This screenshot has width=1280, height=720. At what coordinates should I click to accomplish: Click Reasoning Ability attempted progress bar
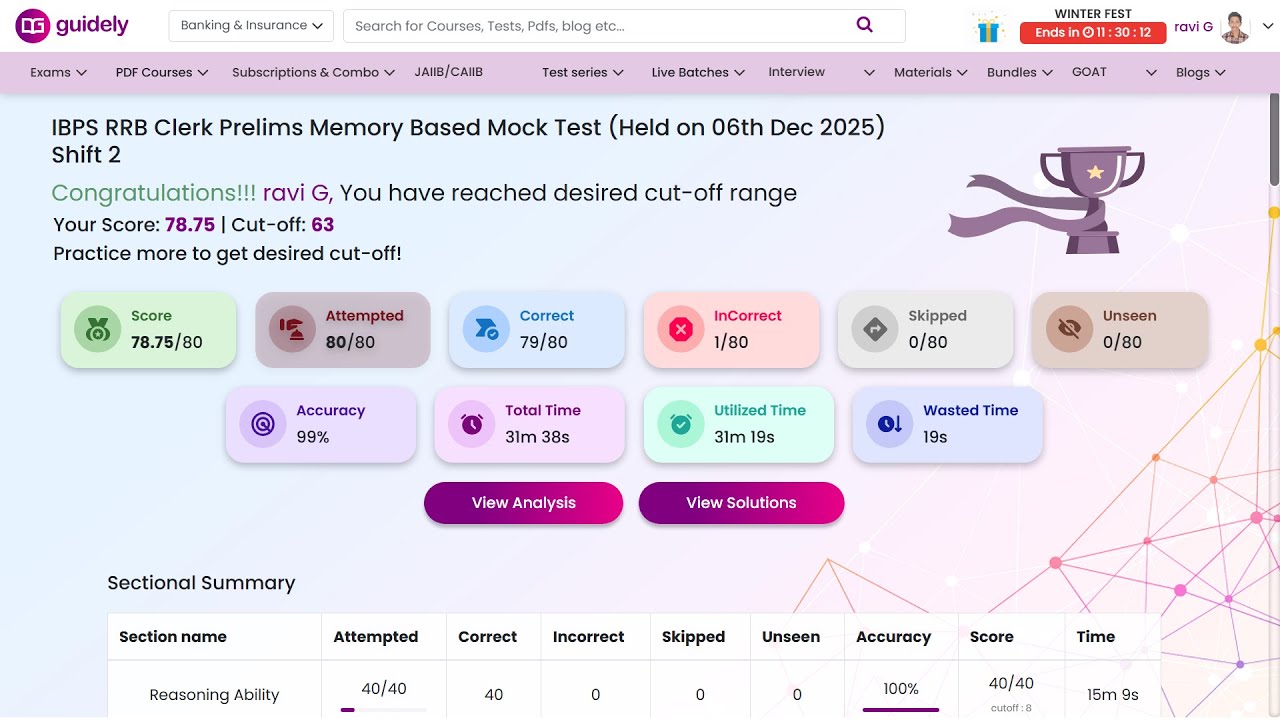(x=384, y=710)
